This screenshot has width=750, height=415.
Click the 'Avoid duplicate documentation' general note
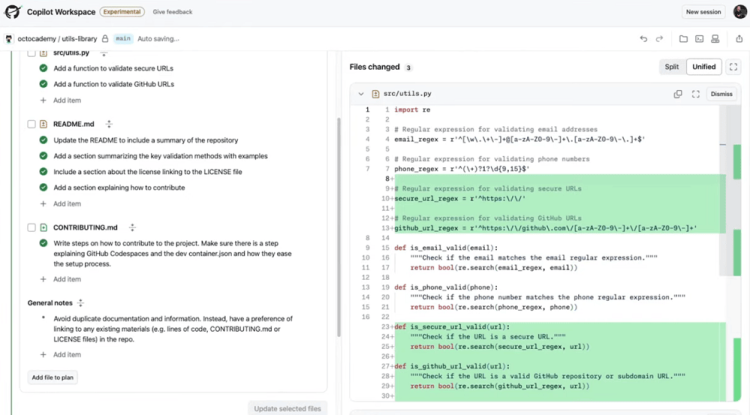point(173,329)
